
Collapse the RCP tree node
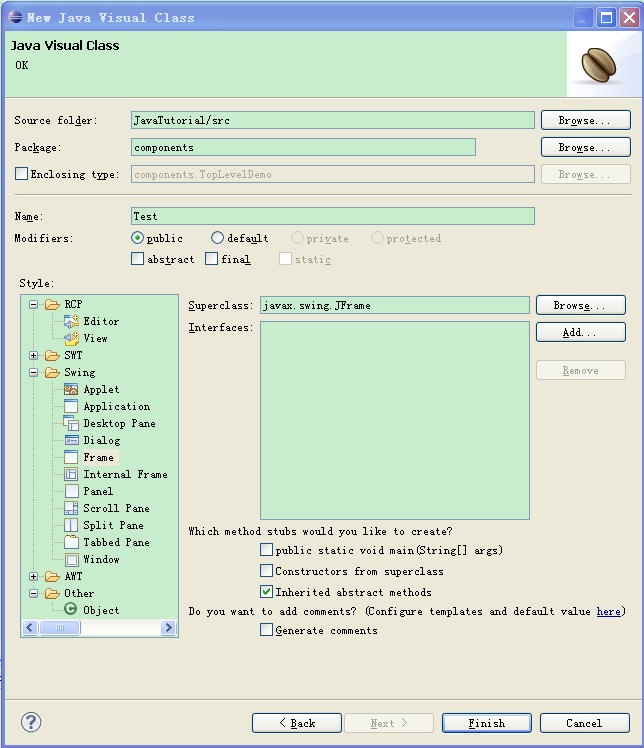(x=33, y=304)
